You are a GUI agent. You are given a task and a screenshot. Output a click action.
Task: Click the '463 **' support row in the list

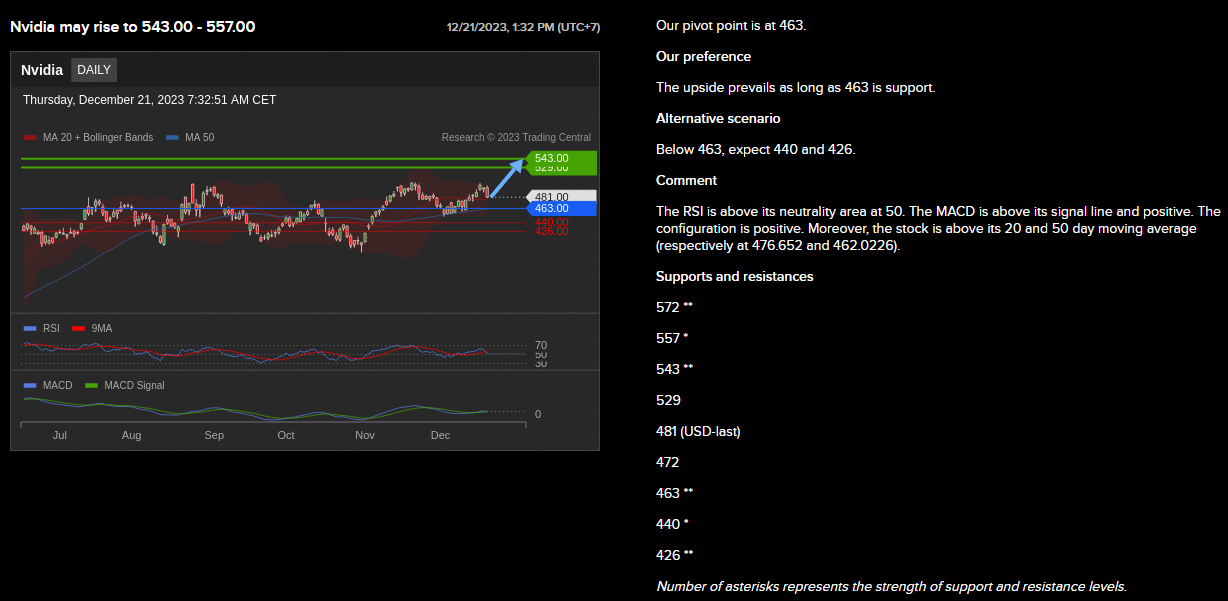coord(674,493)
